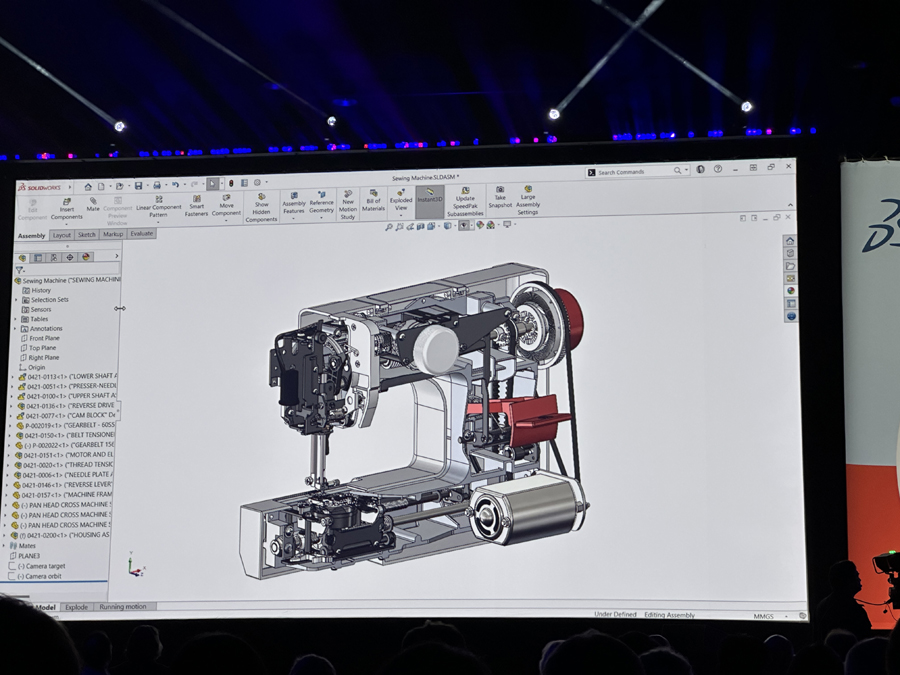Click the Show Hidden Components tool
Image resolution: width=900 pixels, height=675 pixels.
point(261,207)
